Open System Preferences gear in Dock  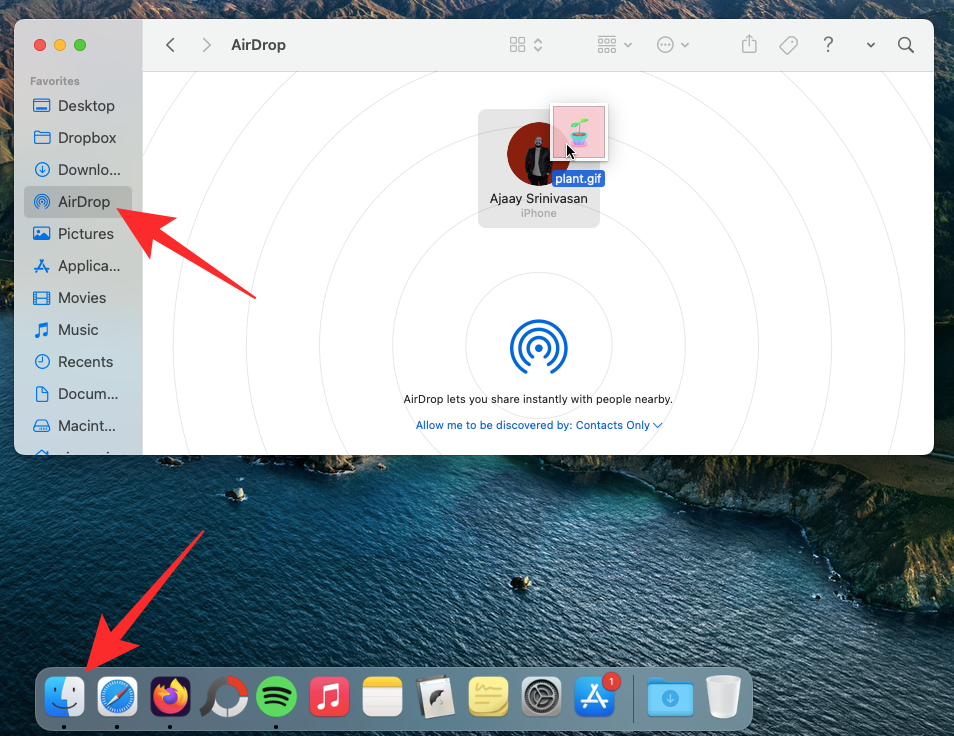pyautogui.click(x=541, y=696)
